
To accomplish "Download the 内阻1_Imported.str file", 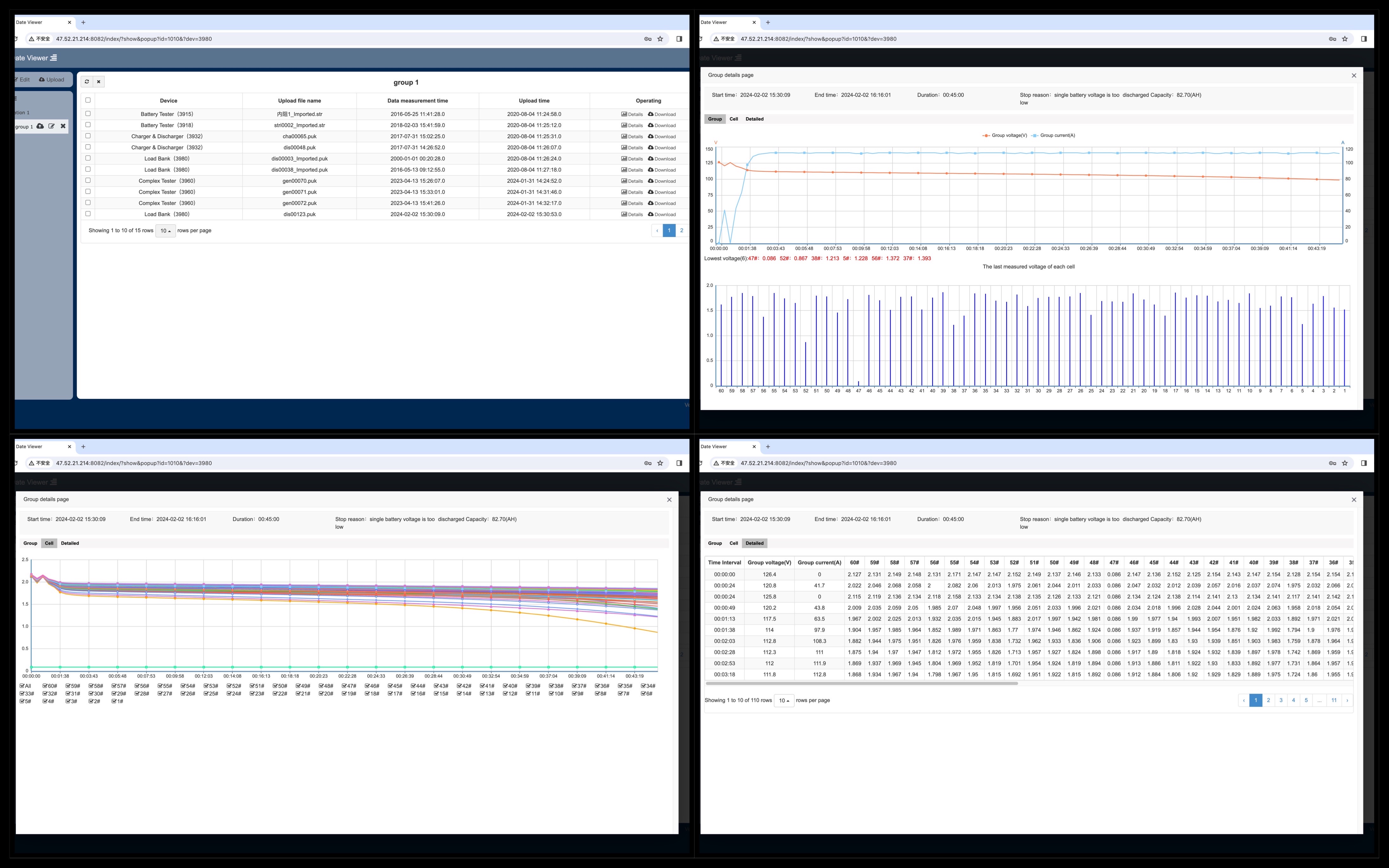I will click(663, 114).
